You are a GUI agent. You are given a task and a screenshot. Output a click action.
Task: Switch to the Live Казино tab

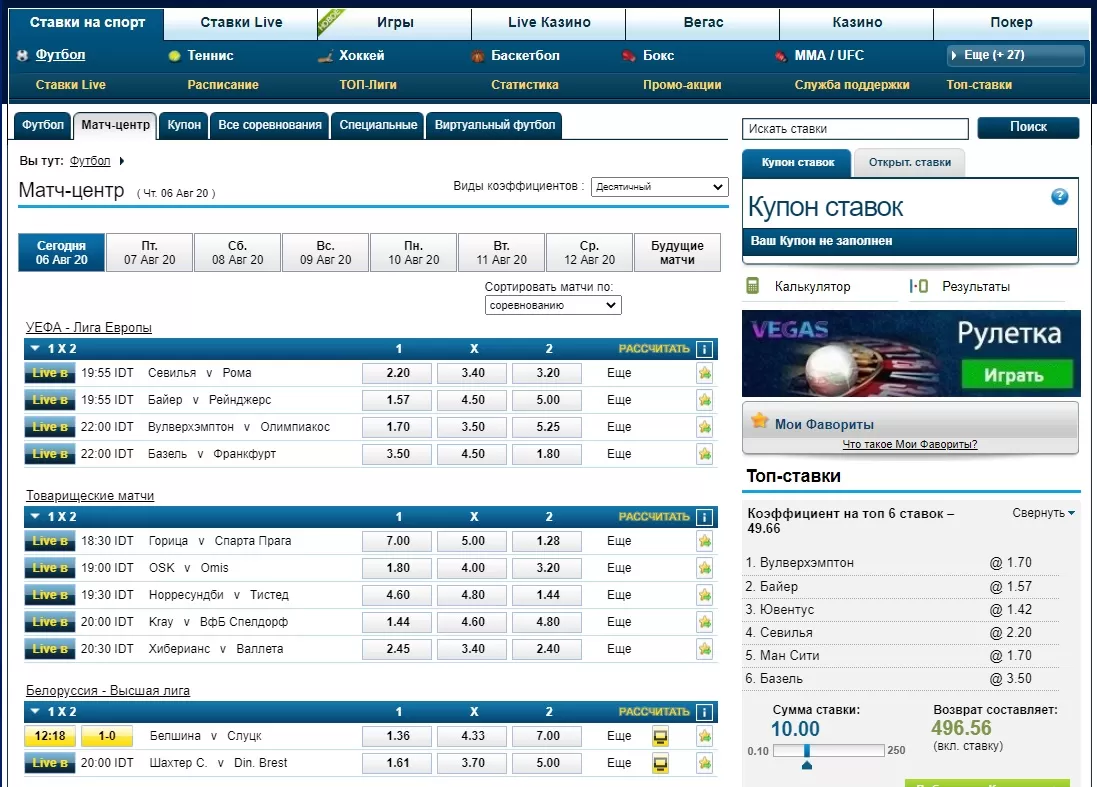(x=549, y=22)
